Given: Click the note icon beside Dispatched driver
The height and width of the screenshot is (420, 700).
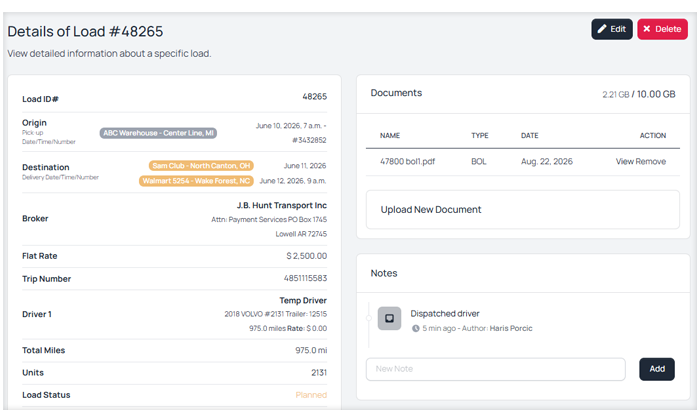Looking at the screenshot, I should [389, 318].
